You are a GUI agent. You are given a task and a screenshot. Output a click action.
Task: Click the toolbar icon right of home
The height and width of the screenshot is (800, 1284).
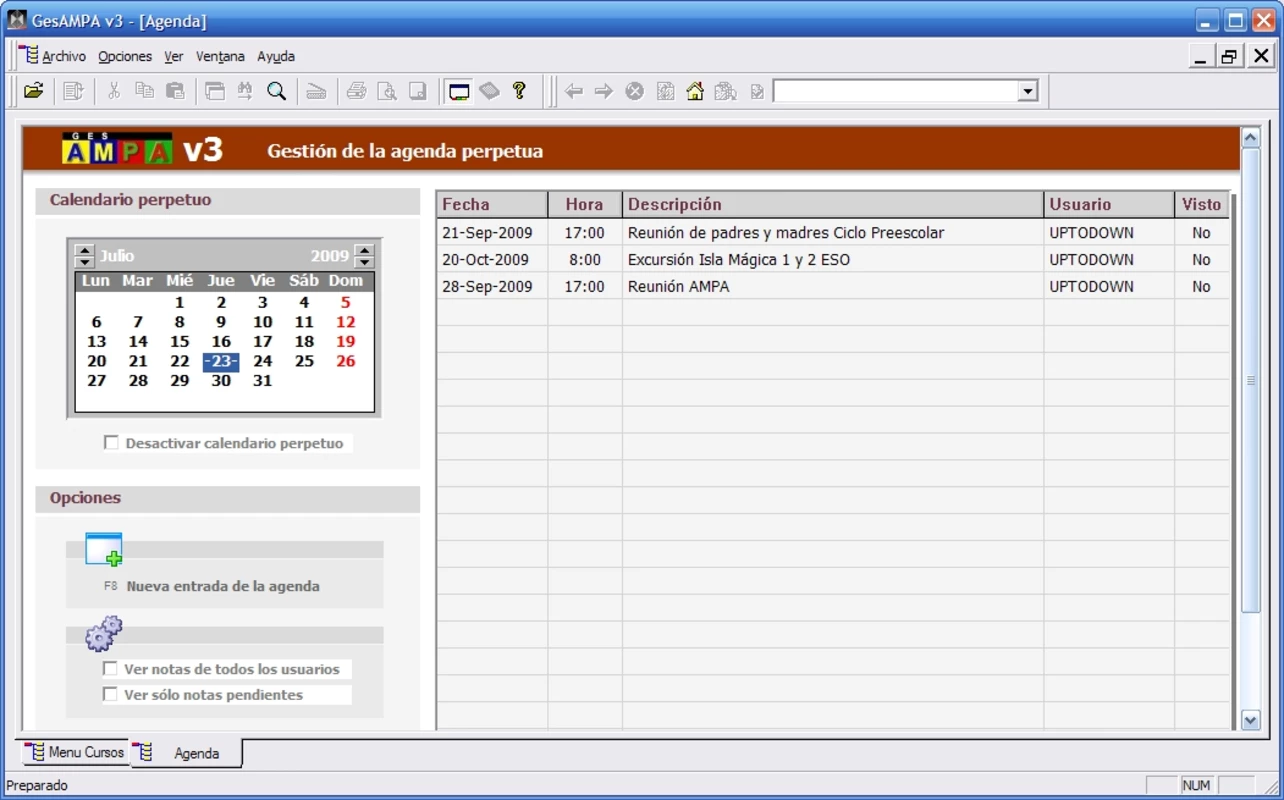coord(726,91)
